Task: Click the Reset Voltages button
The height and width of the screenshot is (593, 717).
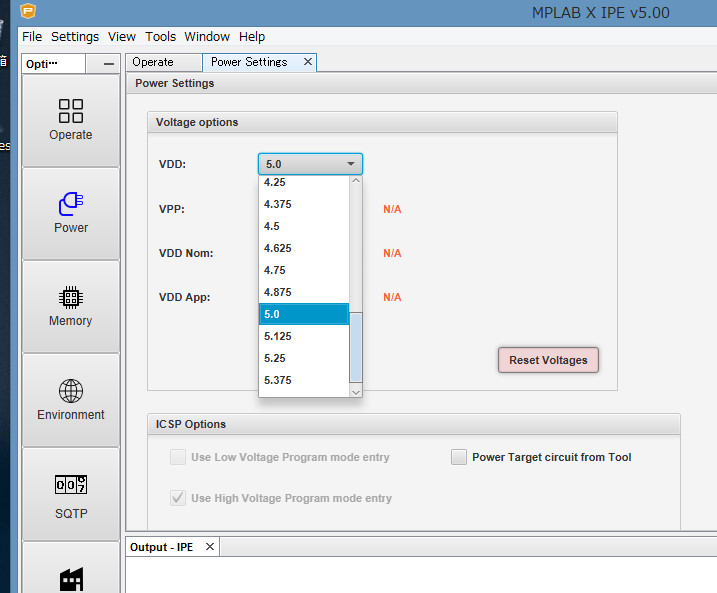Action: click(548, 360)
